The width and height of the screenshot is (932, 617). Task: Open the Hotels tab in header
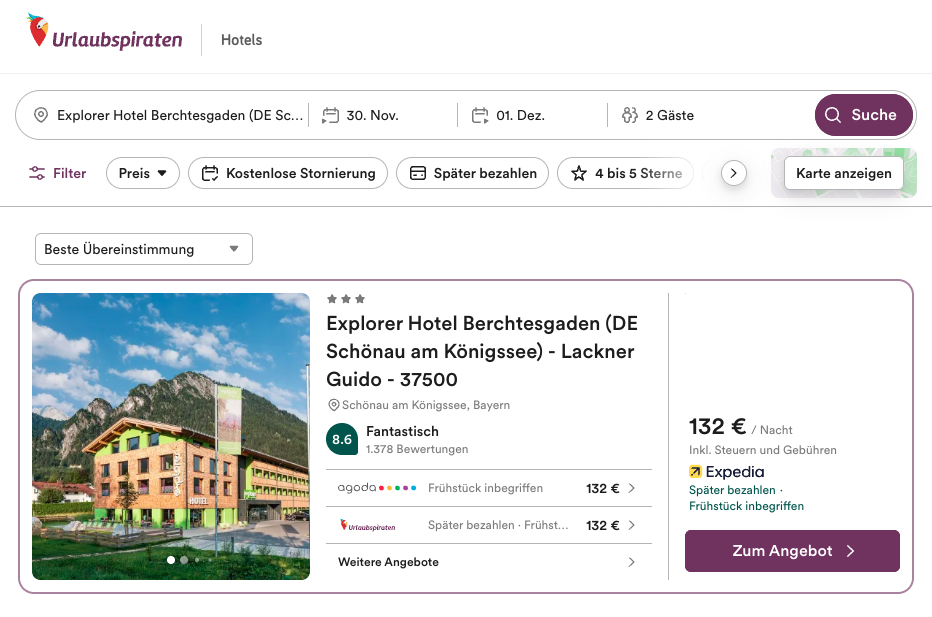241,40
